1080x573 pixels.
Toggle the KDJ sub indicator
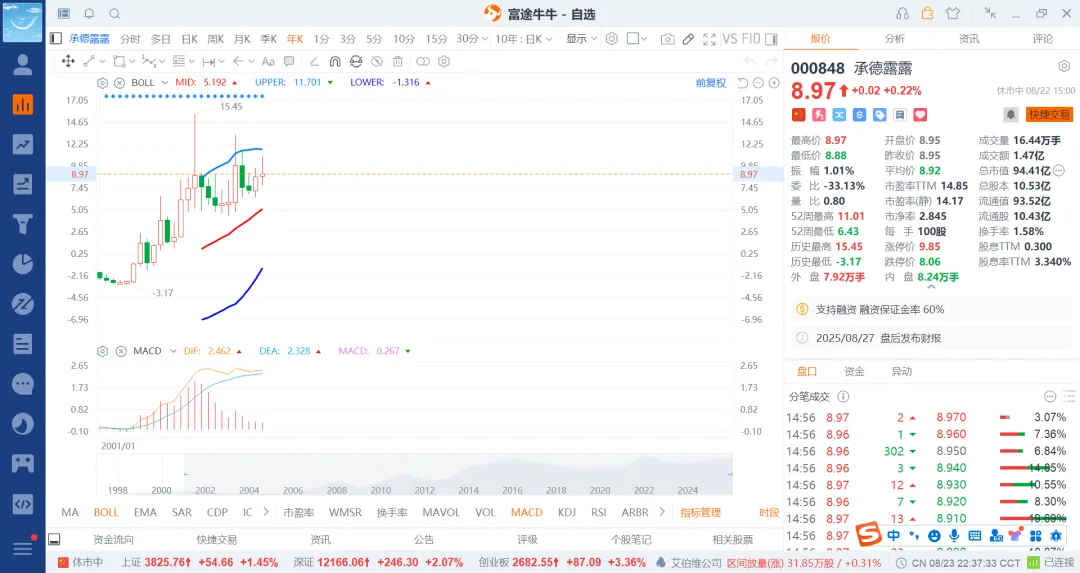pos(567,512)
